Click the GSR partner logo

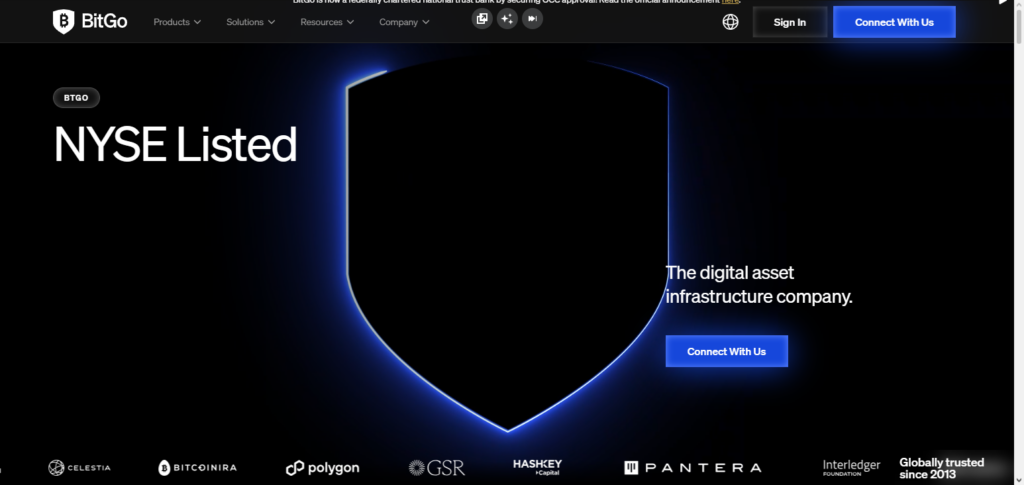[436, 467]
